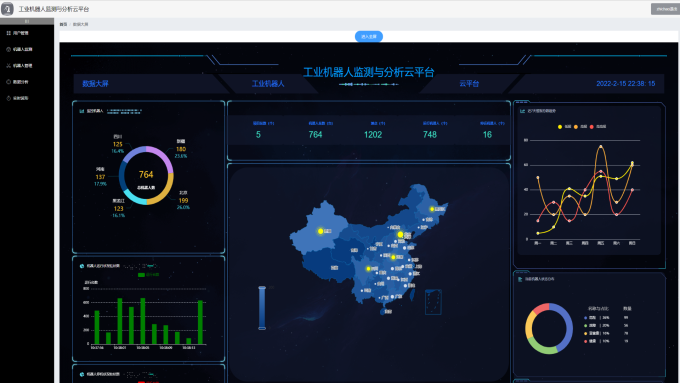This screenshot has width=680, height=383.
Task: Select the 数据大屏 header tab
Action: 95,84
